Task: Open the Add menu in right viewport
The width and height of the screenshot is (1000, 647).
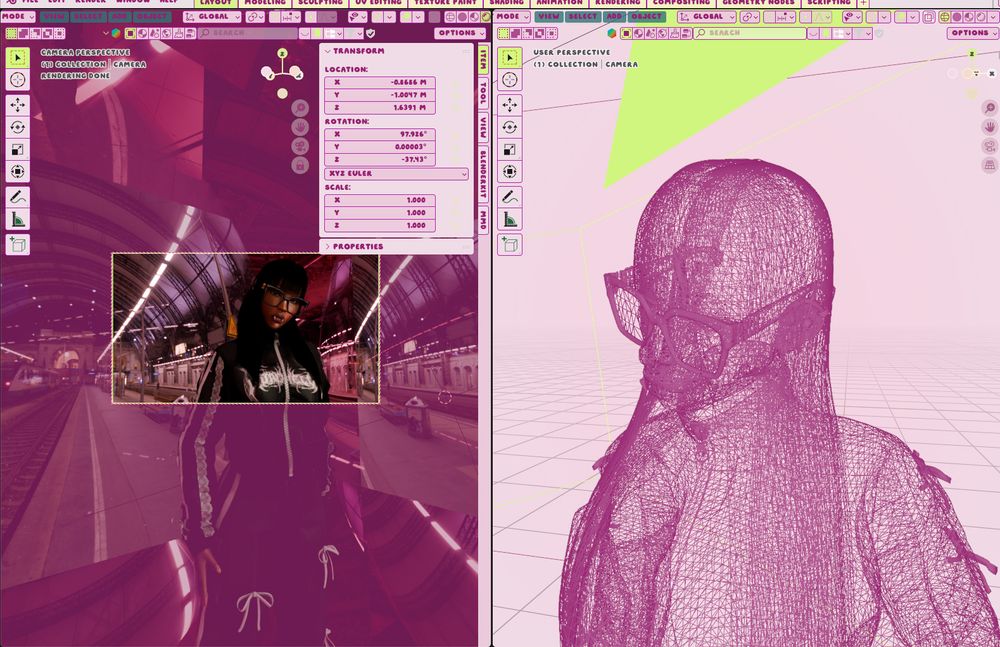Action: [x=614, y=17]
